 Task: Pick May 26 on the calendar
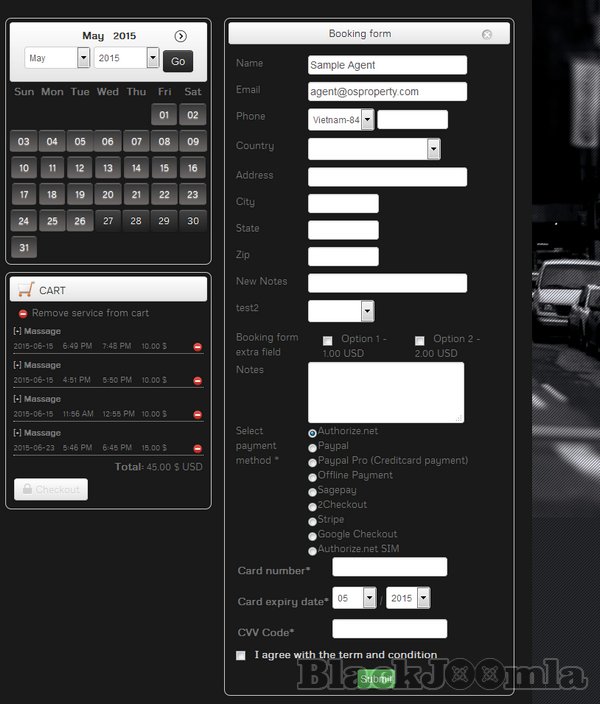click(x=80, y=221)
